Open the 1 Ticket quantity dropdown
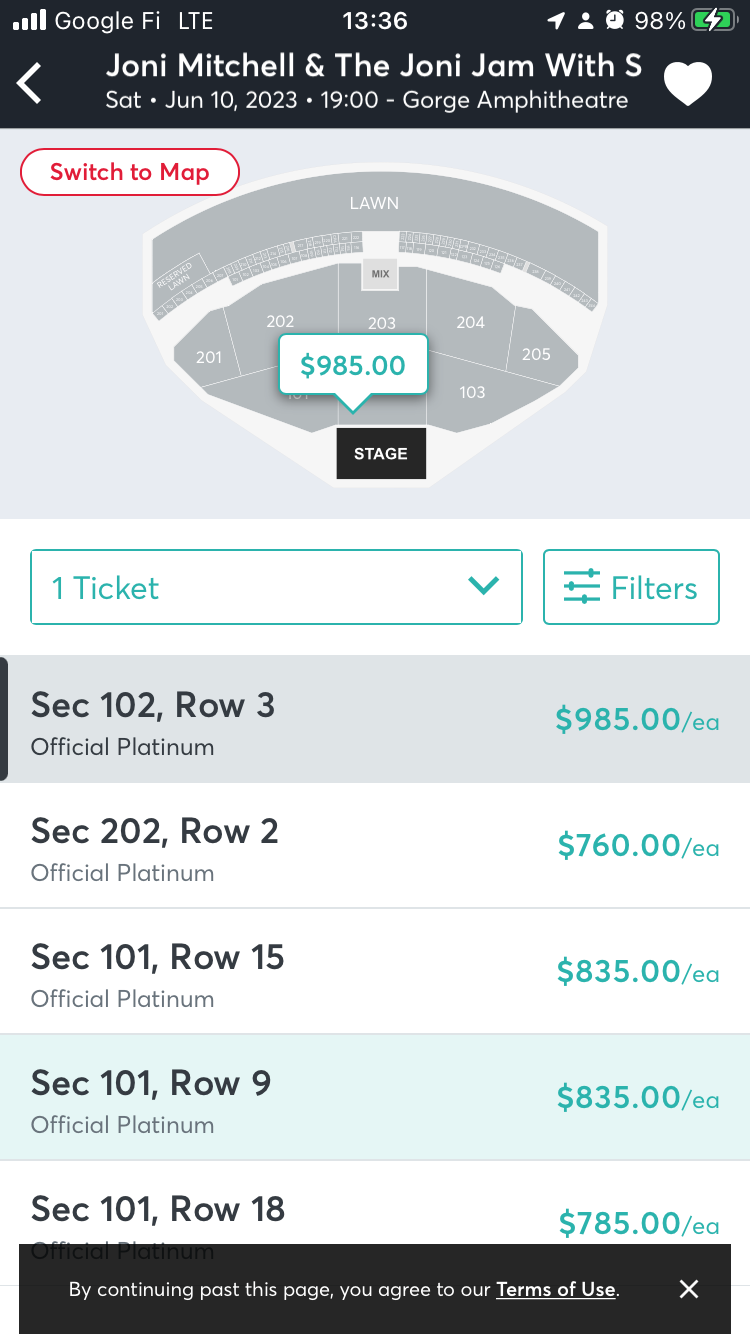The height and width of the screenshot is (1334, 750). point(276,587)
